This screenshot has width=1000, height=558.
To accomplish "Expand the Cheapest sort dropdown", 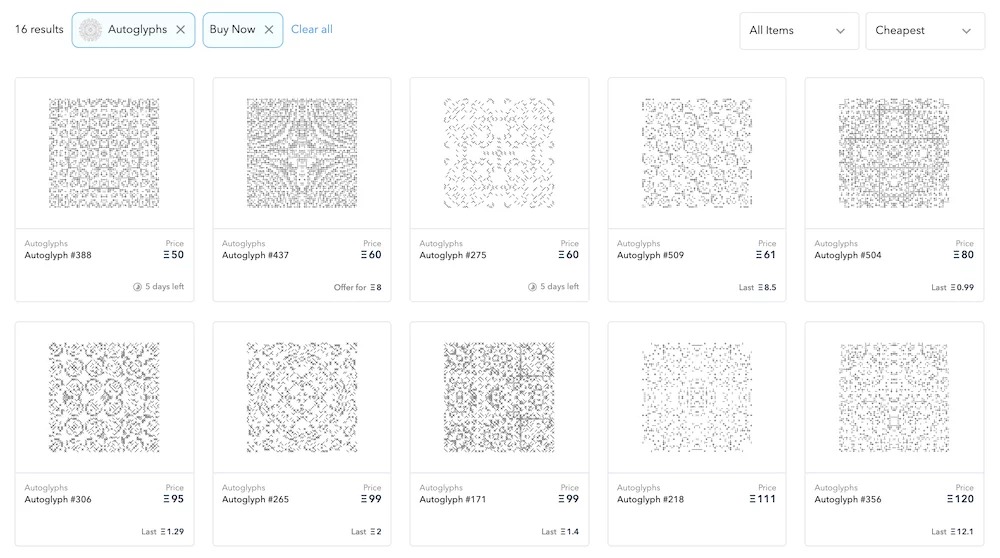I will click(924, 30).
